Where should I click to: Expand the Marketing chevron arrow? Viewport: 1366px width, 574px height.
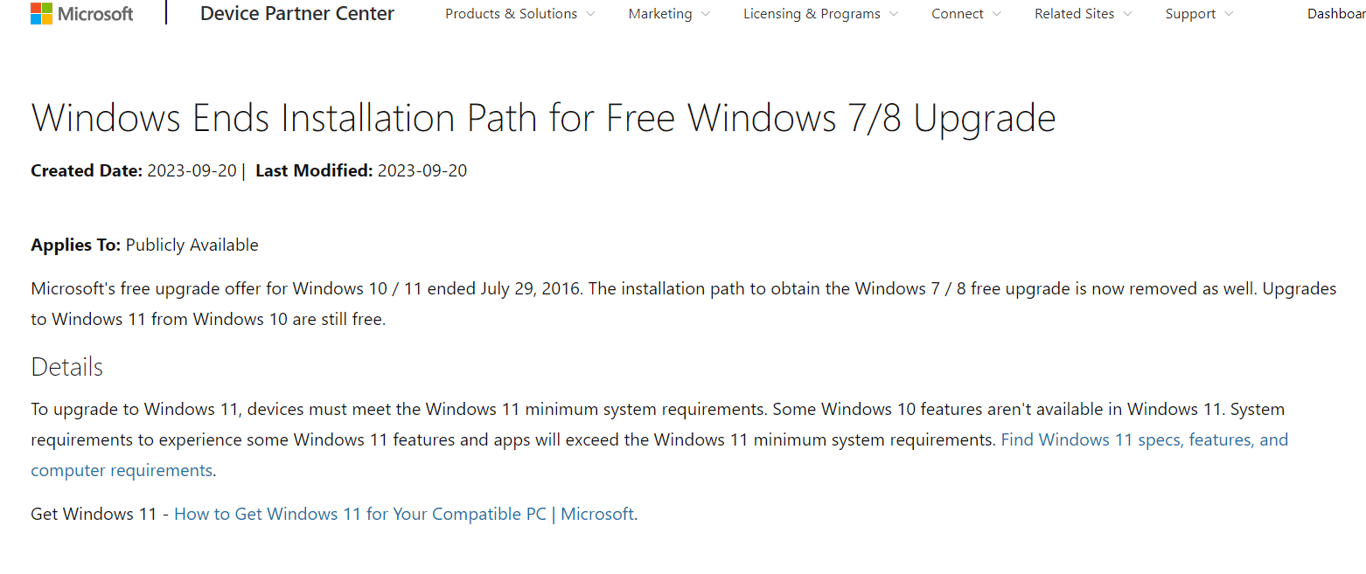pos(706,14)
